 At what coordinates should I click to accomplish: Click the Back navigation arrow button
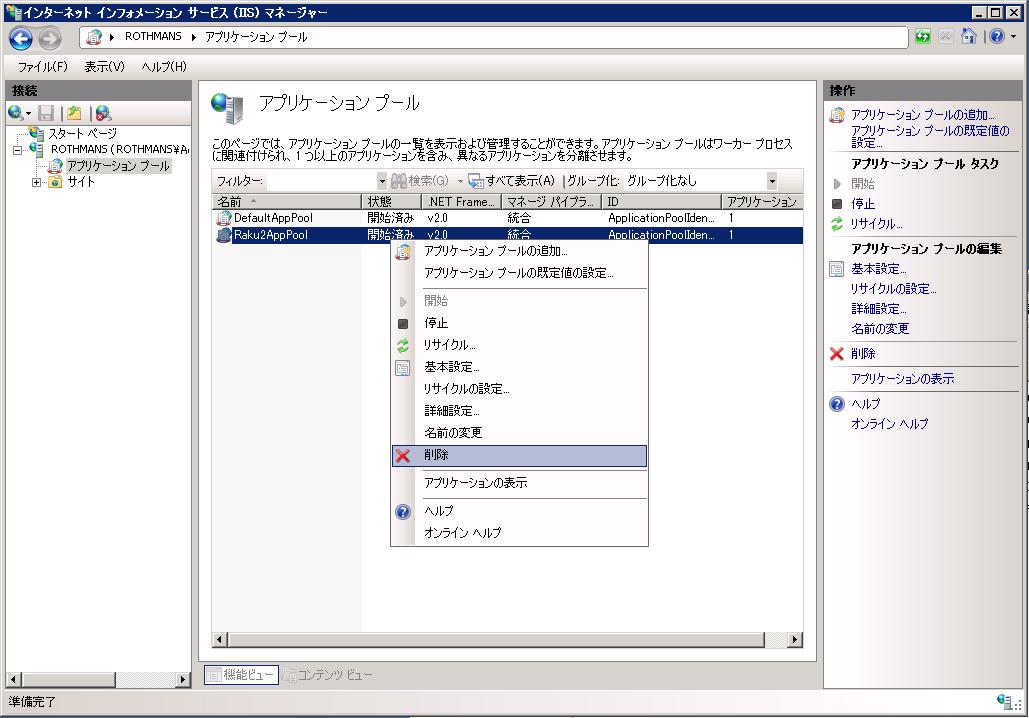point(21,39)
